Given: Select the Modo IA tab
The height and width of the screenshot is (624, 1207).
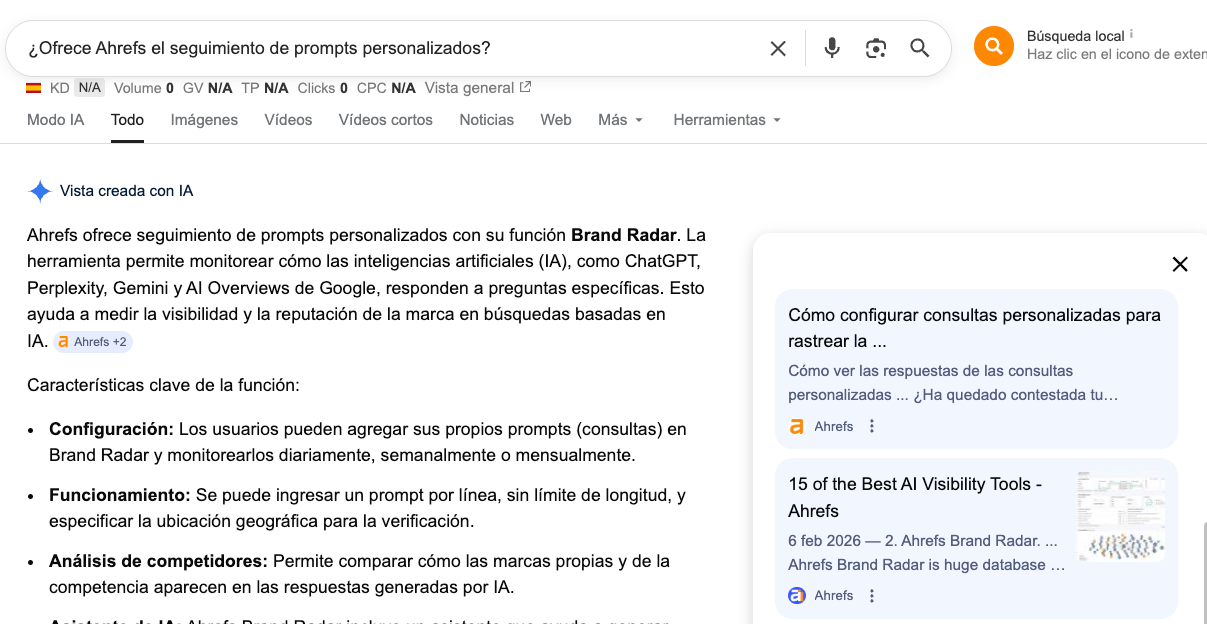Looking at the screenshot, I should coord(56,119).
